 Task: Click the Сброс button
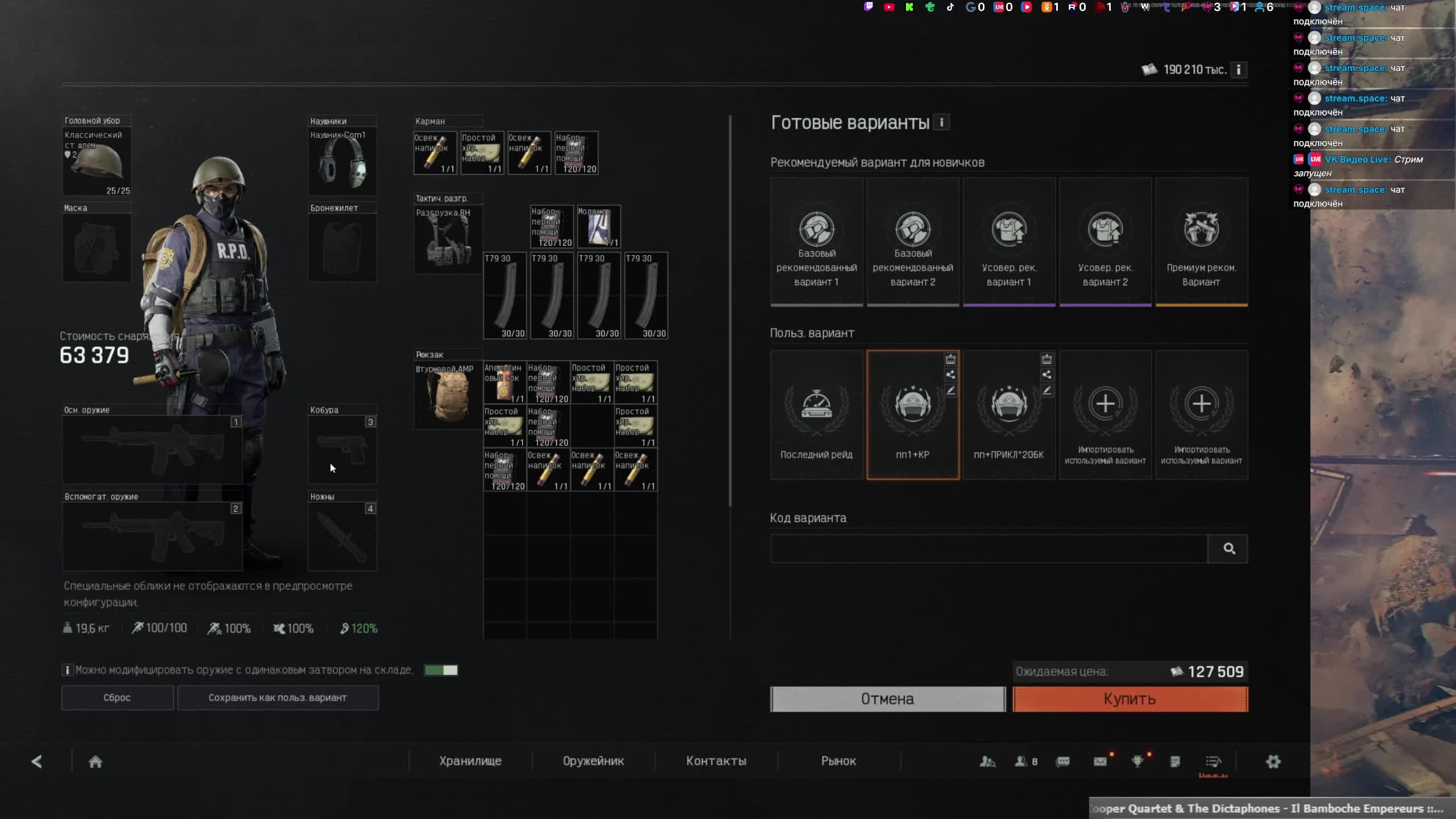coord(117,698)
